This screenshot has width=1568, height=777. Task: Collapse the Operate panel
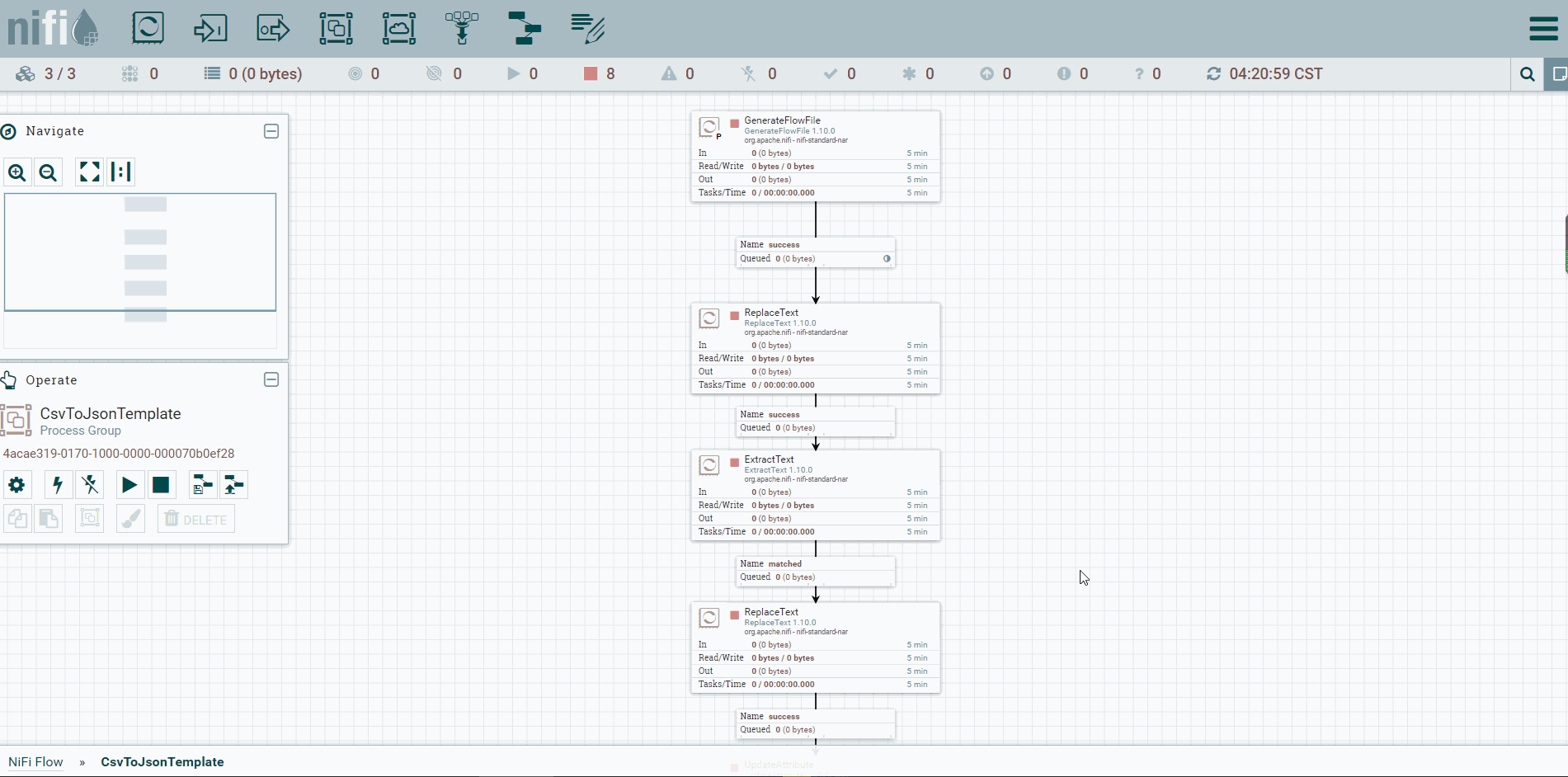coord(271,379)
